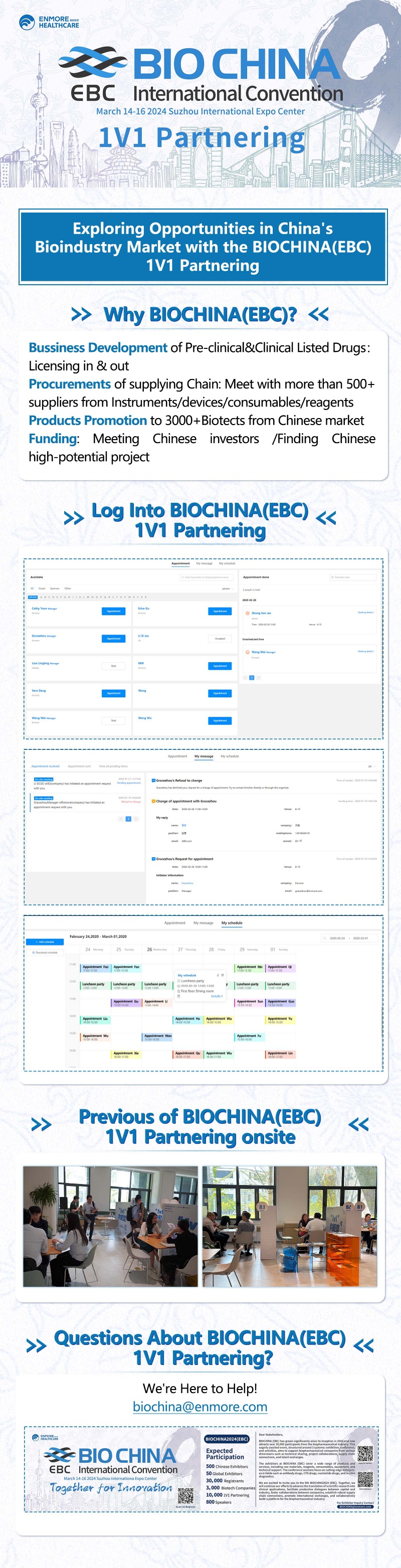This screenshot has width=401, height=1568.
Task: Click the Accepted button for Li Si
Action: [220, 639]
